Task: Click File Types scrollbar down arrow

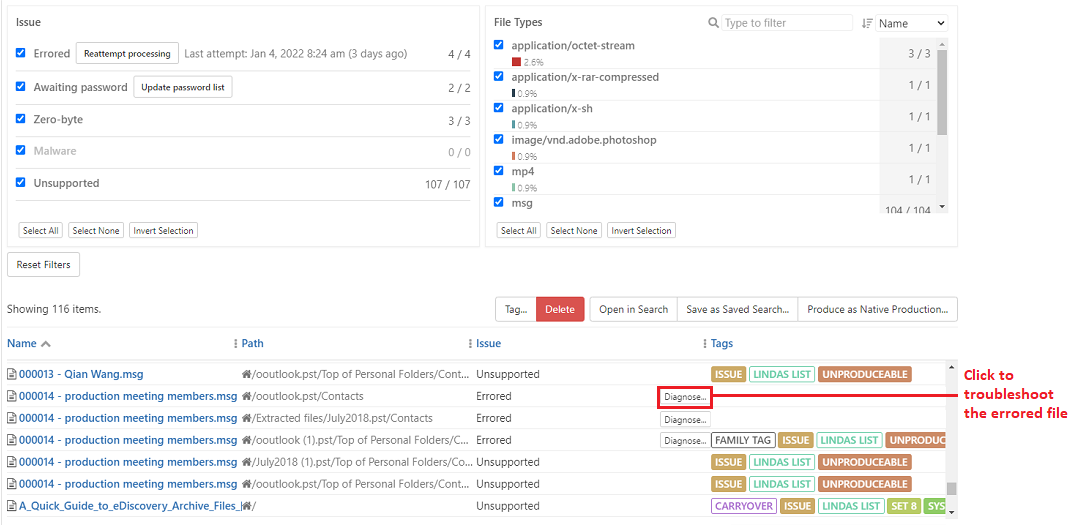Action: (x=942, y=207)
